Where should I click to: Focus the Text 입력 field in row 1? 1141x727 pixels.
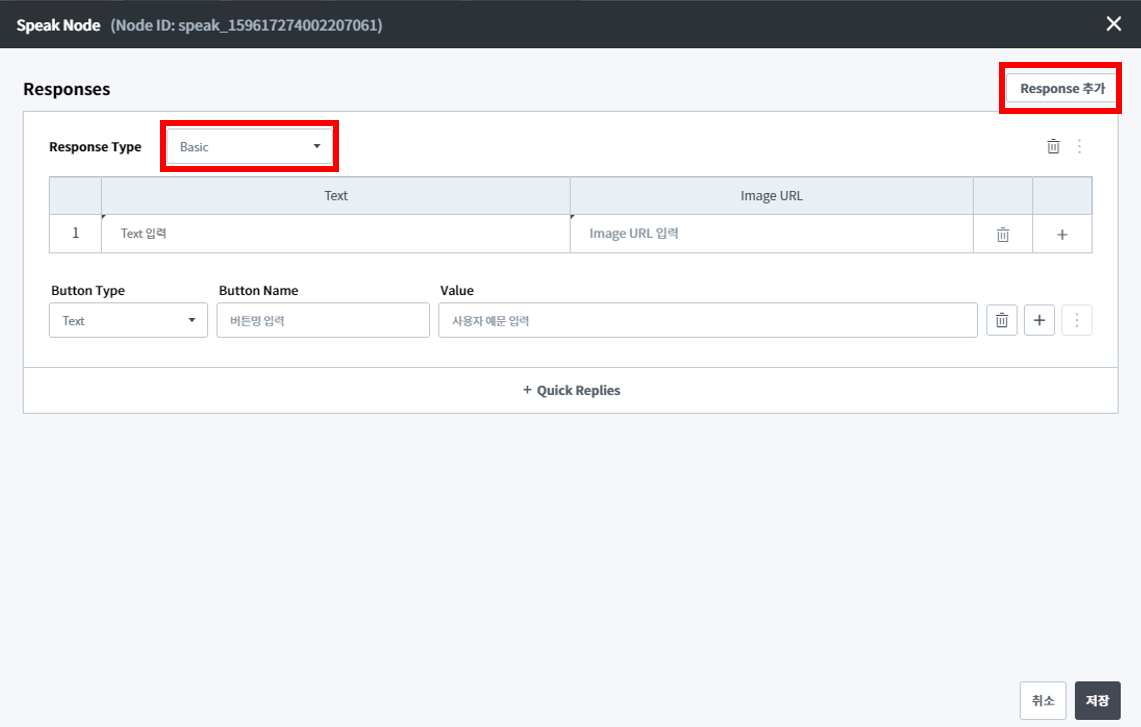click(x=335, y=234)
